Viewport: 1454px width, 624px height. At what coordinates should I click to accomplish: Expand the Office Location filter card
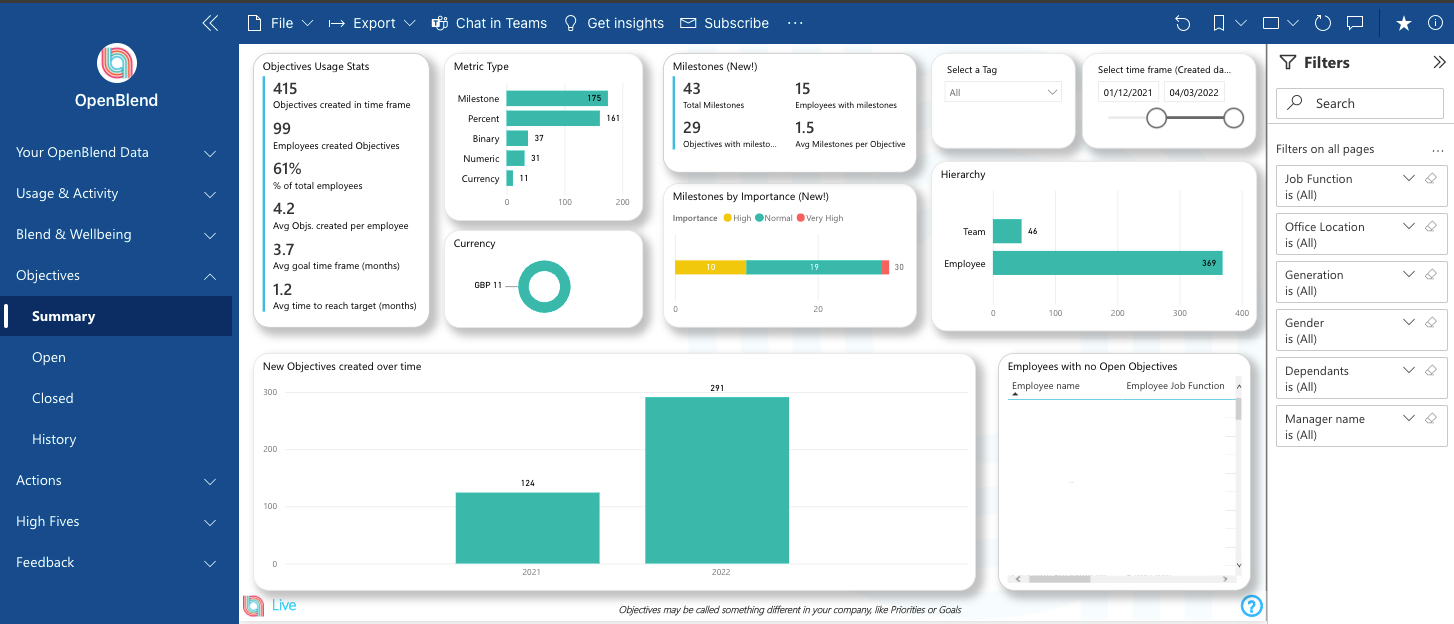1409,227
